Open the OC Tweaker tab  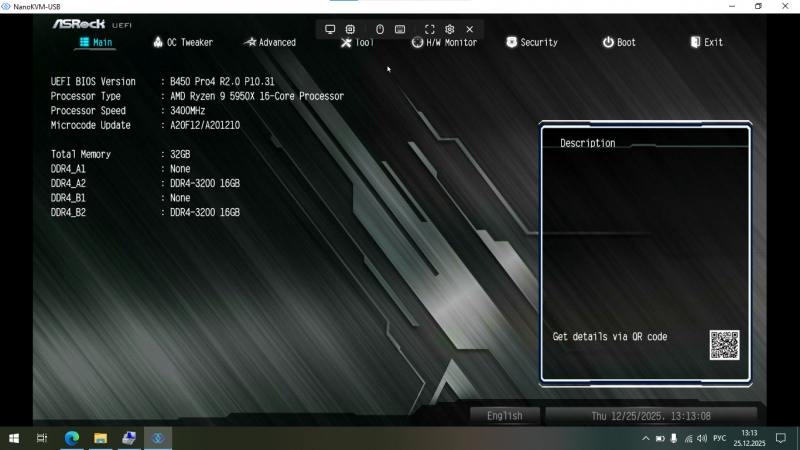tap(183, 43)
